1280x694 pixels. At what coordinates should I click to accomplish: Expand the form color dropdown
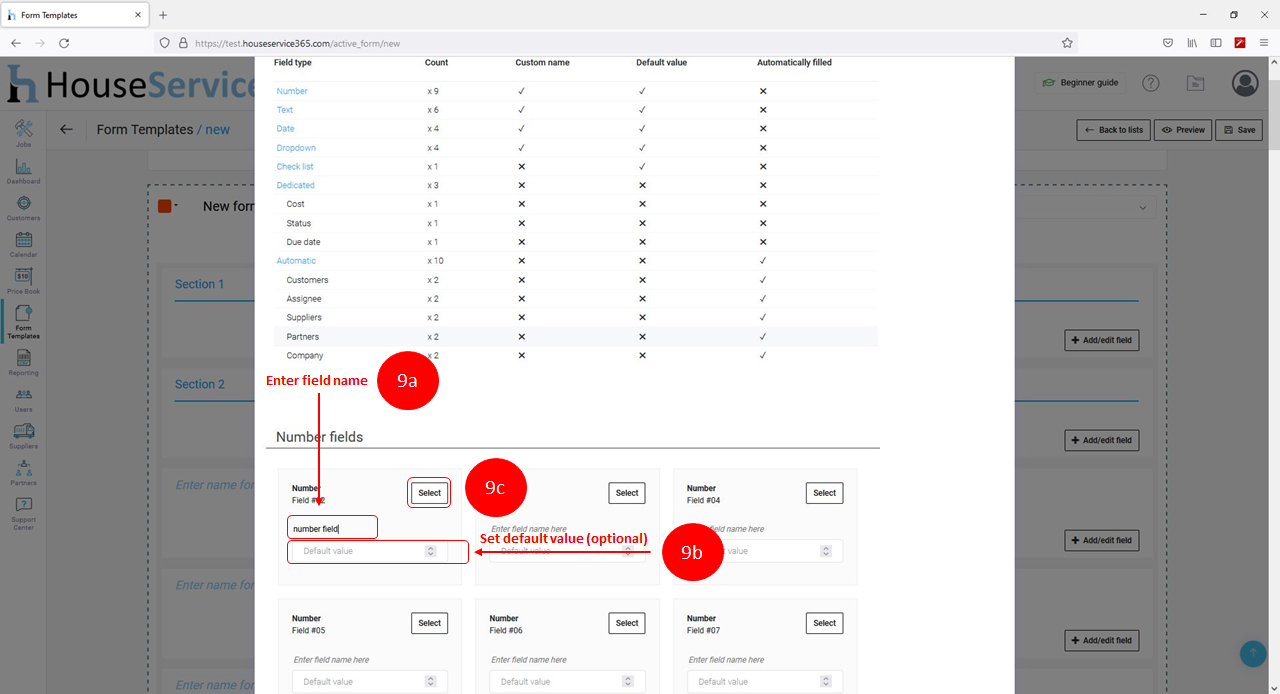176,206
